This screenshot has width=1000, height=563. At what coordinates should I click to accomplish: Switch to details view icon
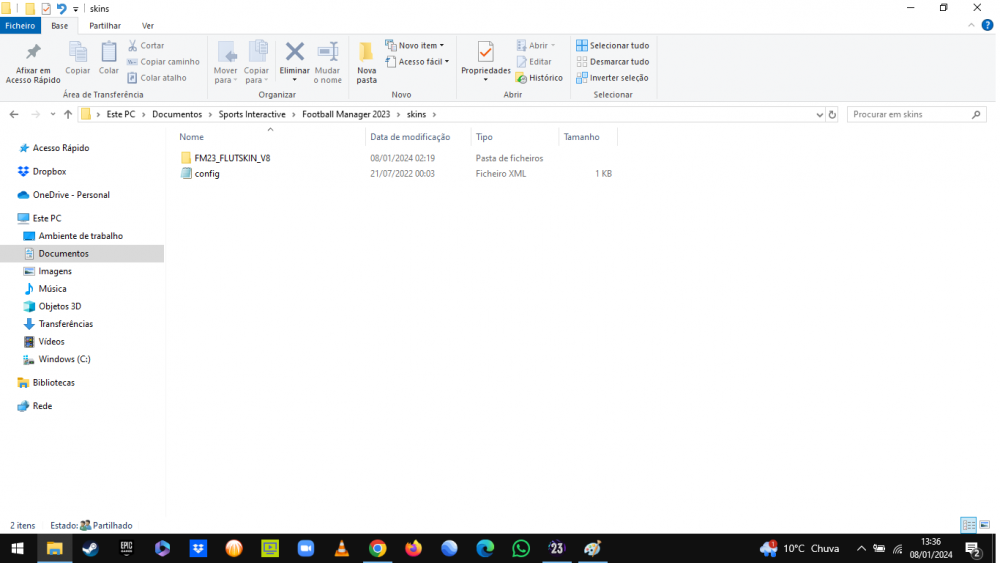(x=968, y=525)
